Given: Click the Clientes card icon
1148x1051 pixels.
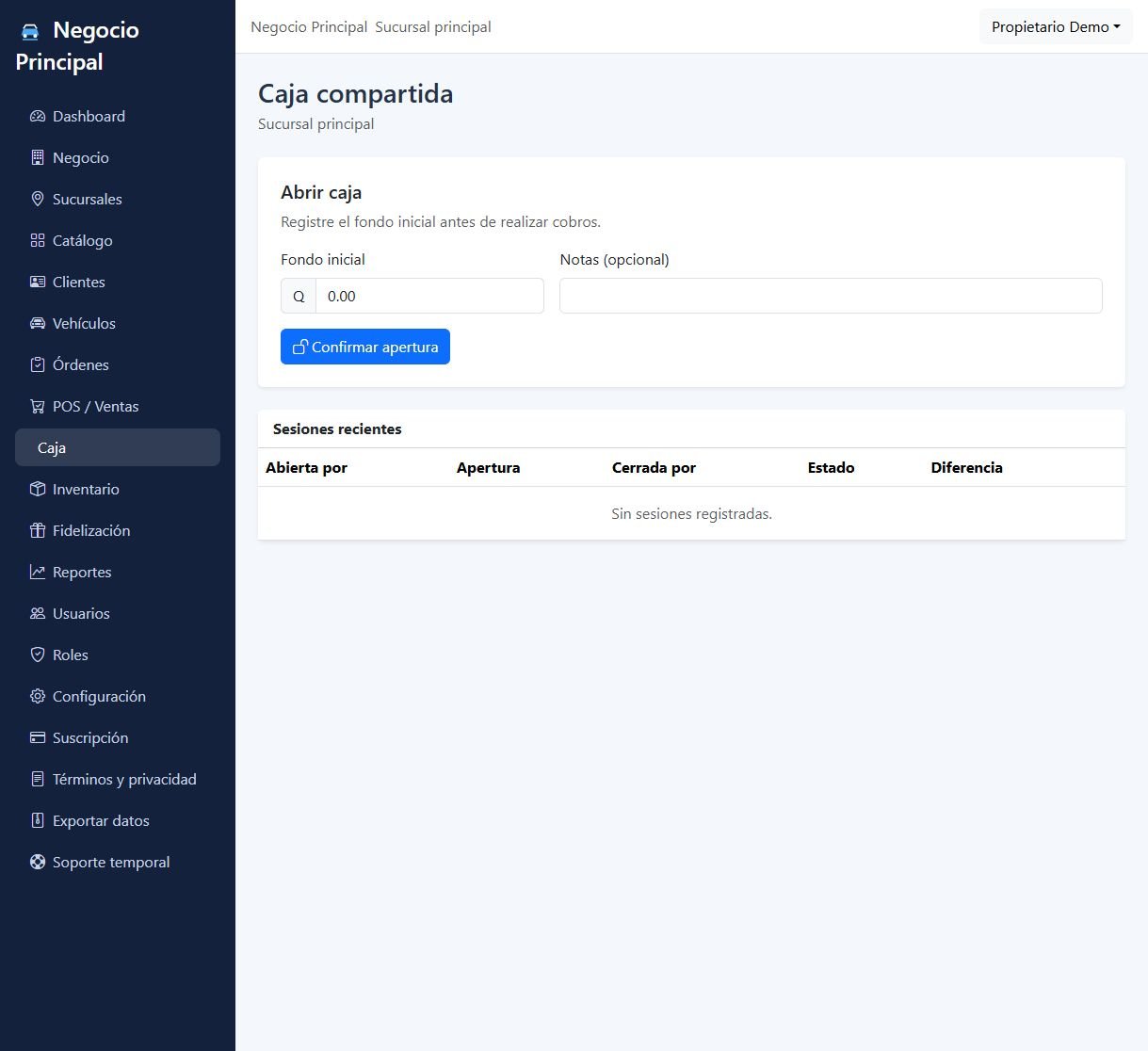Looking at the screenshot, I should click(x=38, y=283).
